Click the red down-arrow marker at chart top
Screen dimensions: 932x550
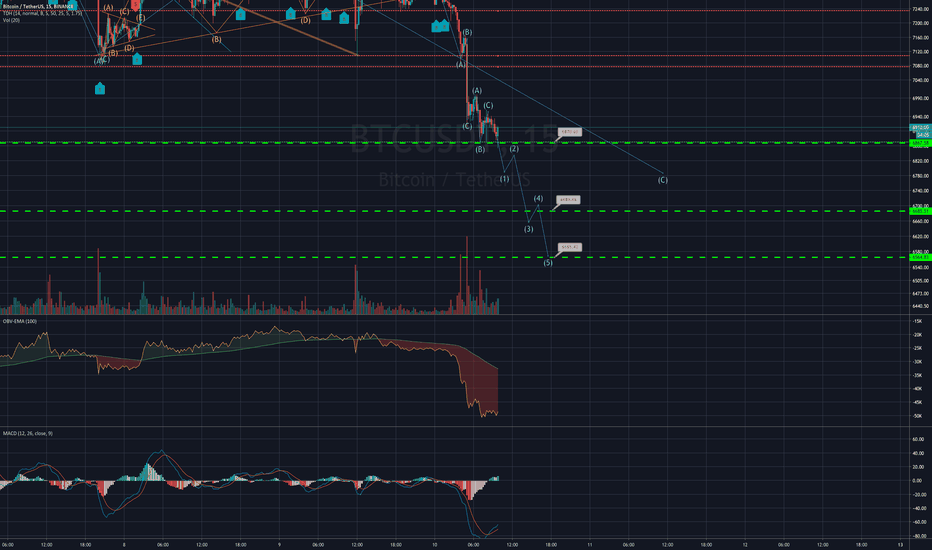pos(136,5)
